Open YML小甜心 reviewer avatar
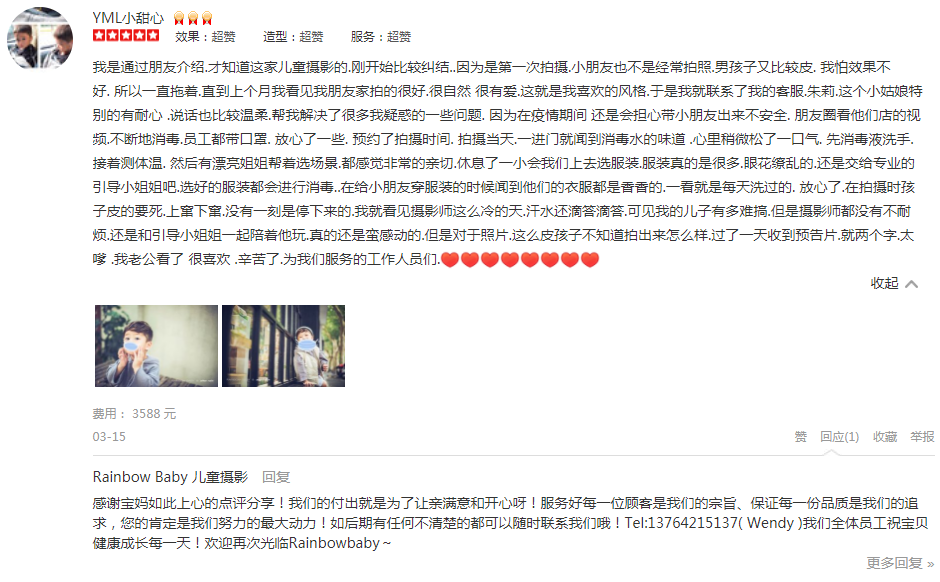This screenshot has width=940, height=582. 40,38
